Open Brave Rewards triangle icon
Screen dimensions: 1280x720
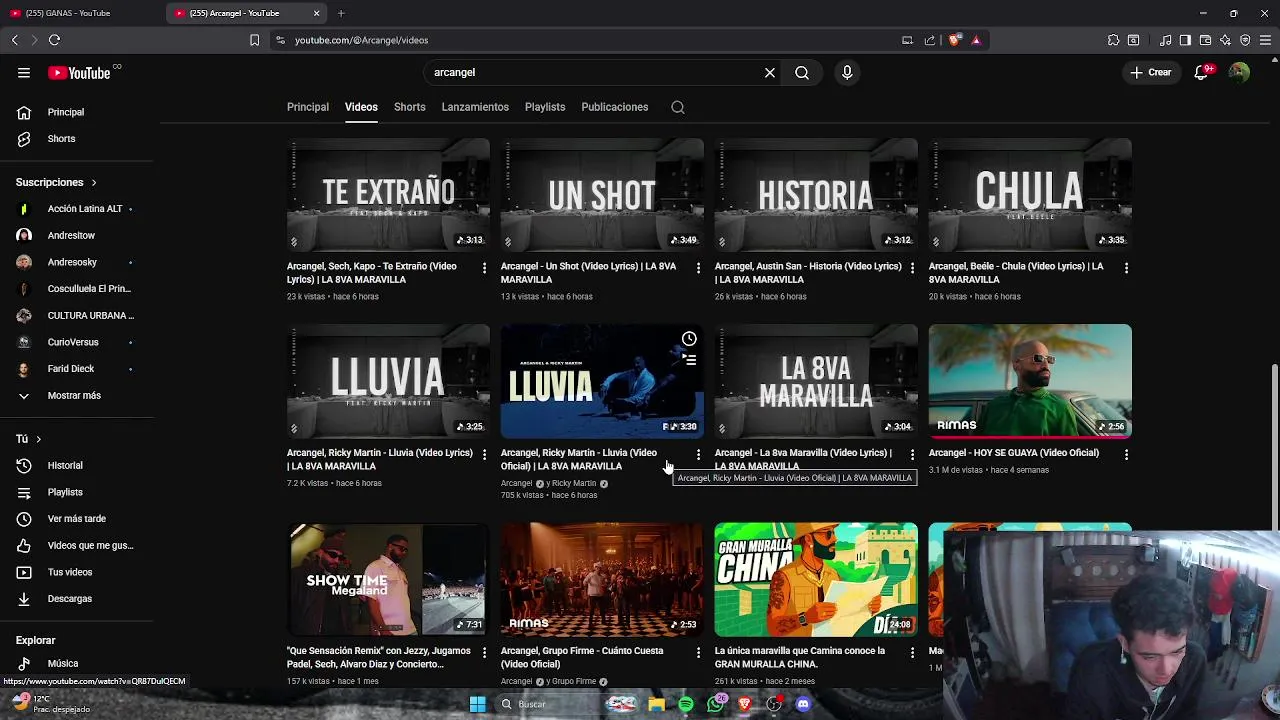(976, 40)
